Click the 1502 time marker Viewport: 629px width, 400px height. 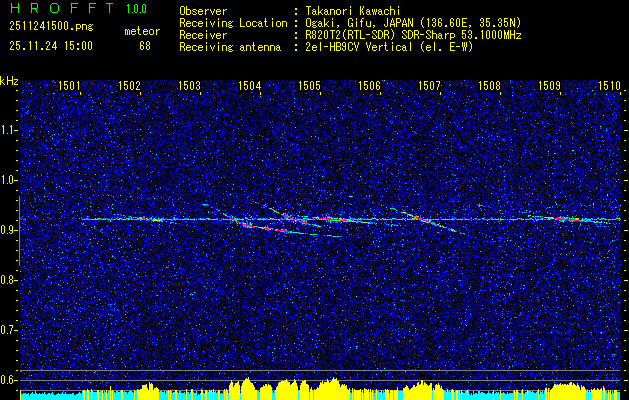129,85
